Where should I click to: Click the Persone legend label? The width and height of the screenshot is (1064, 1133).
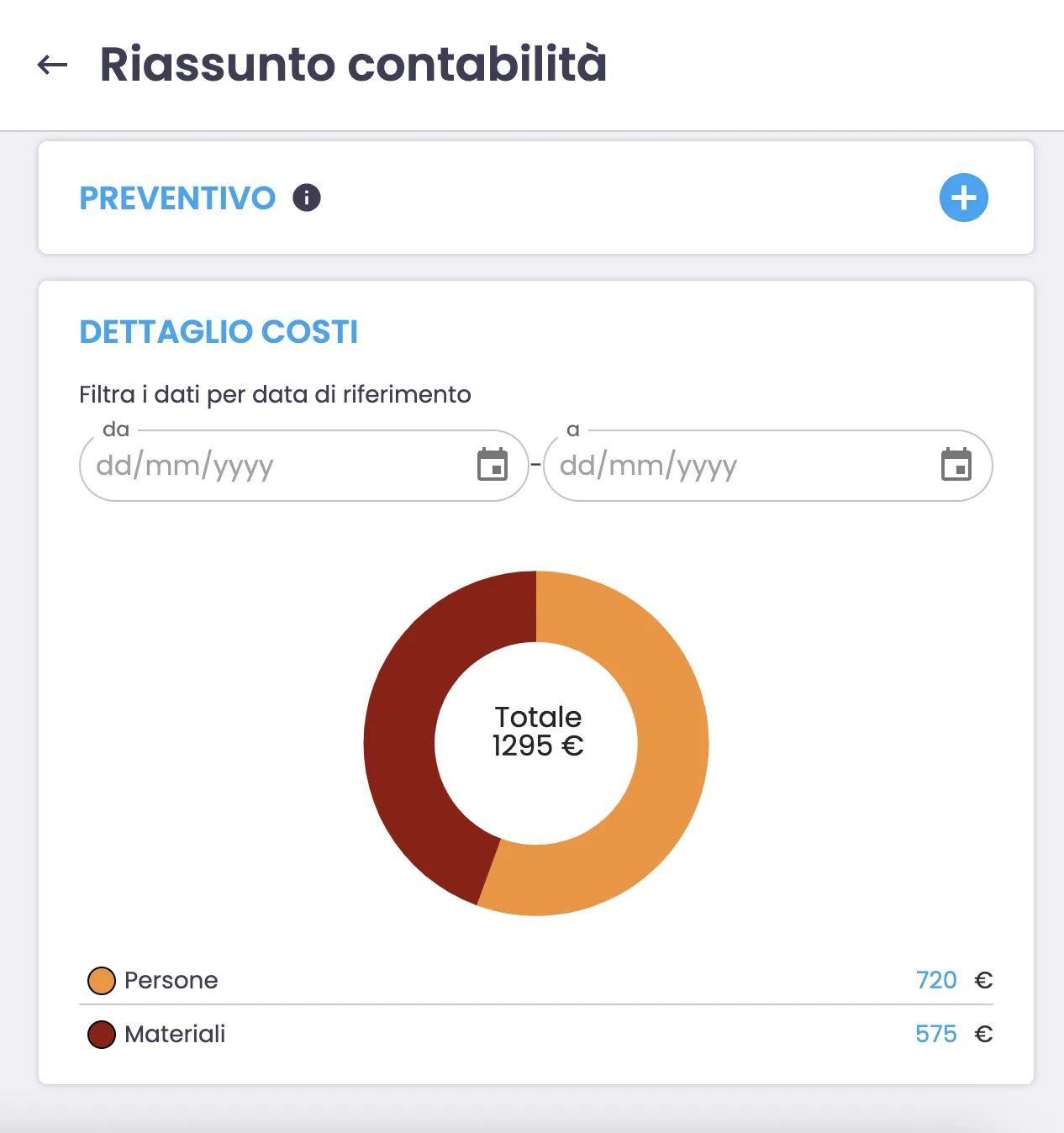point(171,981)
